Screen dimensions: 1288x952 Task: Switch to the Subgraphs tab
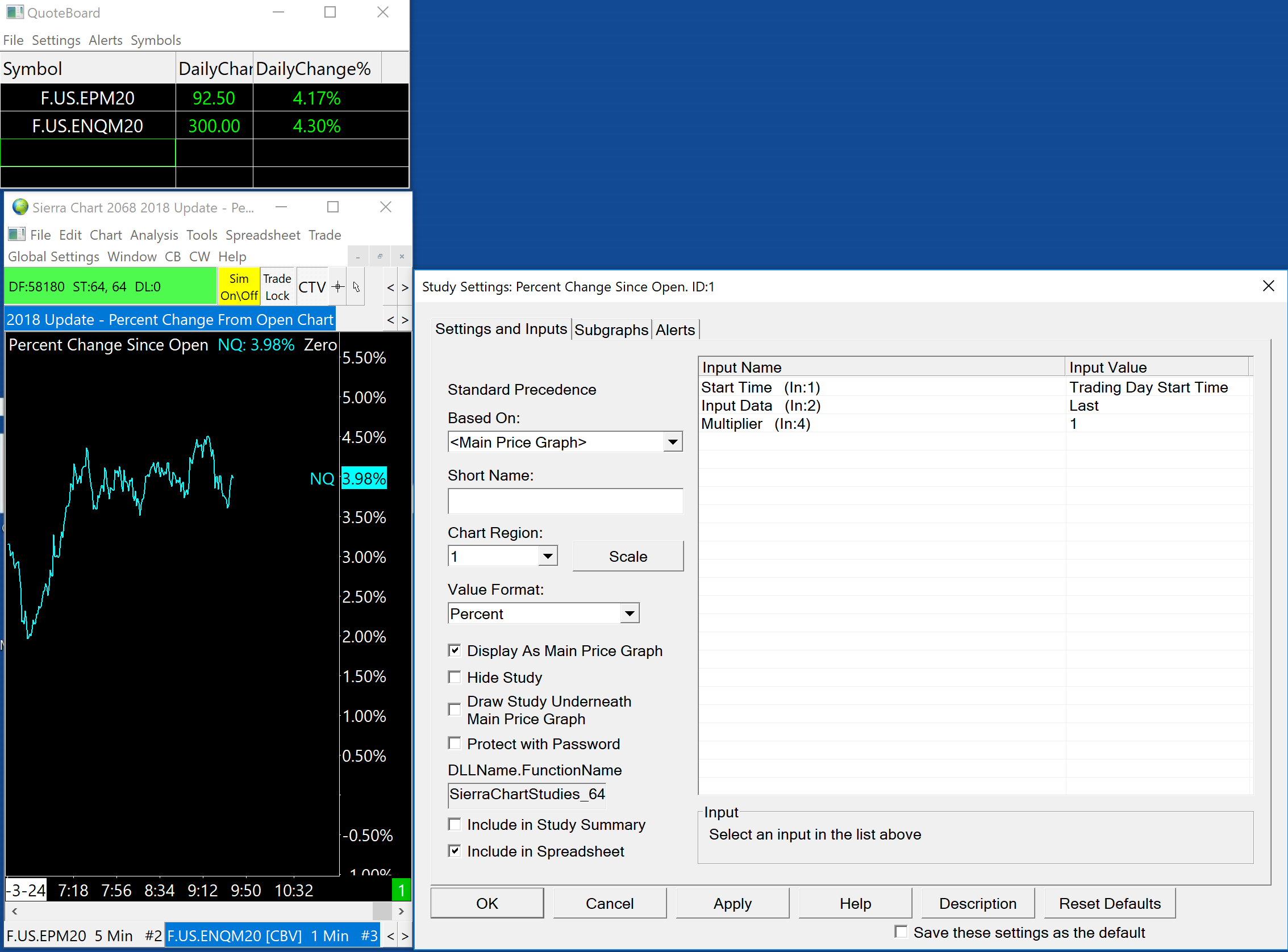pyautogui.click(x=611, y=329)
